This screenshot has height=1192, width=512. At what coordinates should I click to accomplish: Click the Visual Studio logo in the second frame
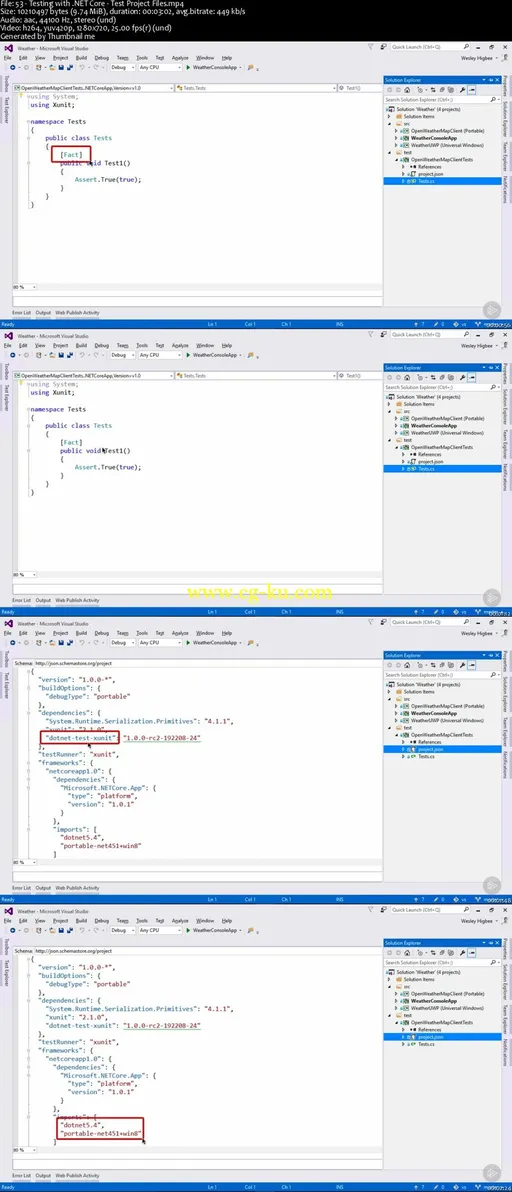8,335
